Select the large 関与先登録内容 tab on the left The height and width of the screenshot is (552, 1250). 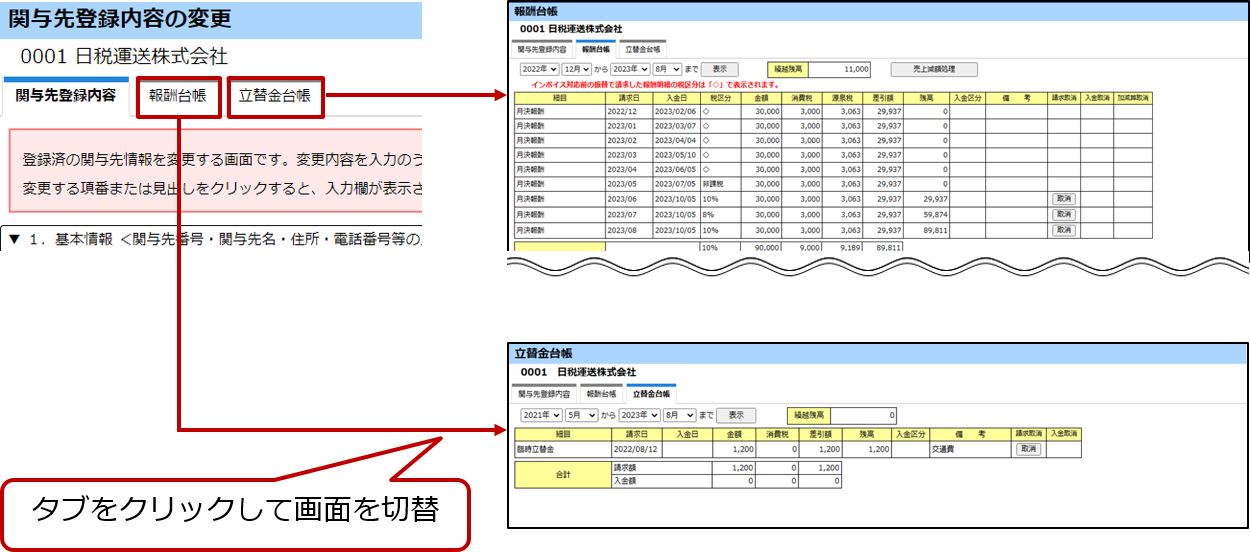pyautogui.click(x=66, y=96)
